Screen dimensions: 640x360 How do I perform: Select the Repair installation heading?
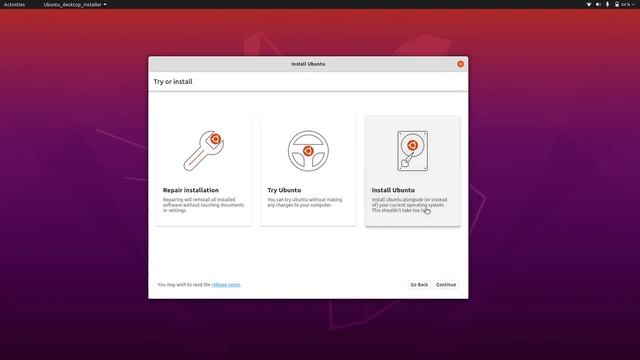[x=191, y=190]
